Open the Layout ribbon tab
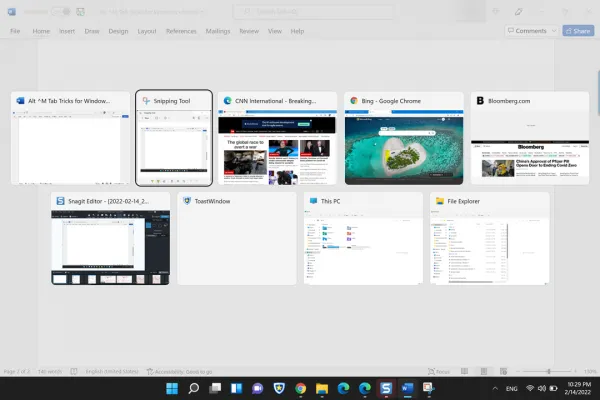Screen dimensions: 600x400 coord(147,31)
